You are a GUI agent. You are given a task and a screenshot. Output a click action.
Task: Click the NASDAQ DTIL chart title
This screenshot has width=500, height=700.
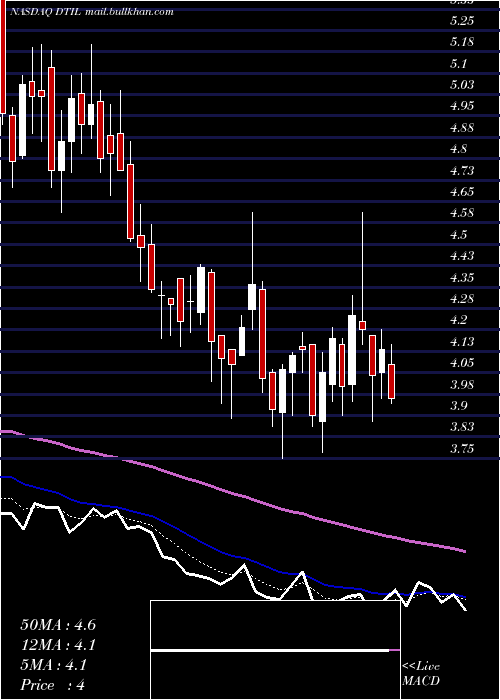(91, 12)
